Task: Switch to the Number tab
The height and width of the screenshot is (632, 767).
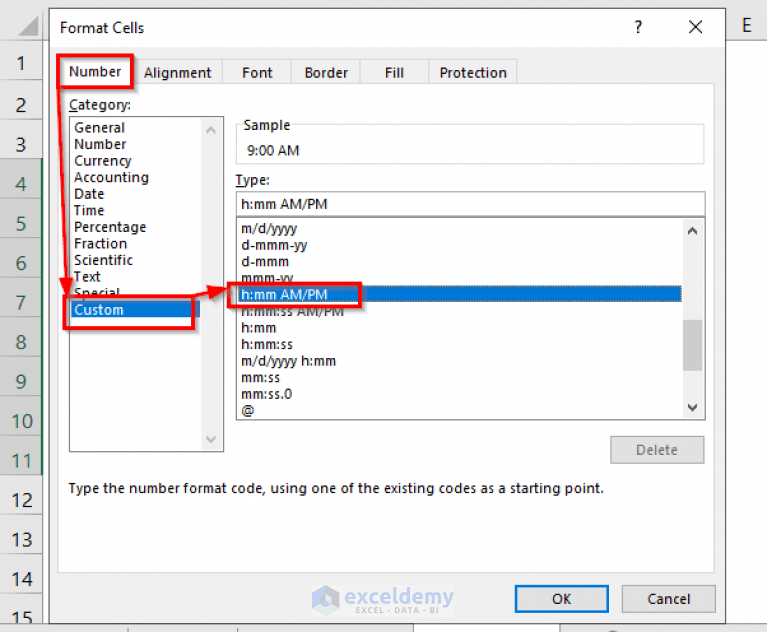Action: coord(95,72)
